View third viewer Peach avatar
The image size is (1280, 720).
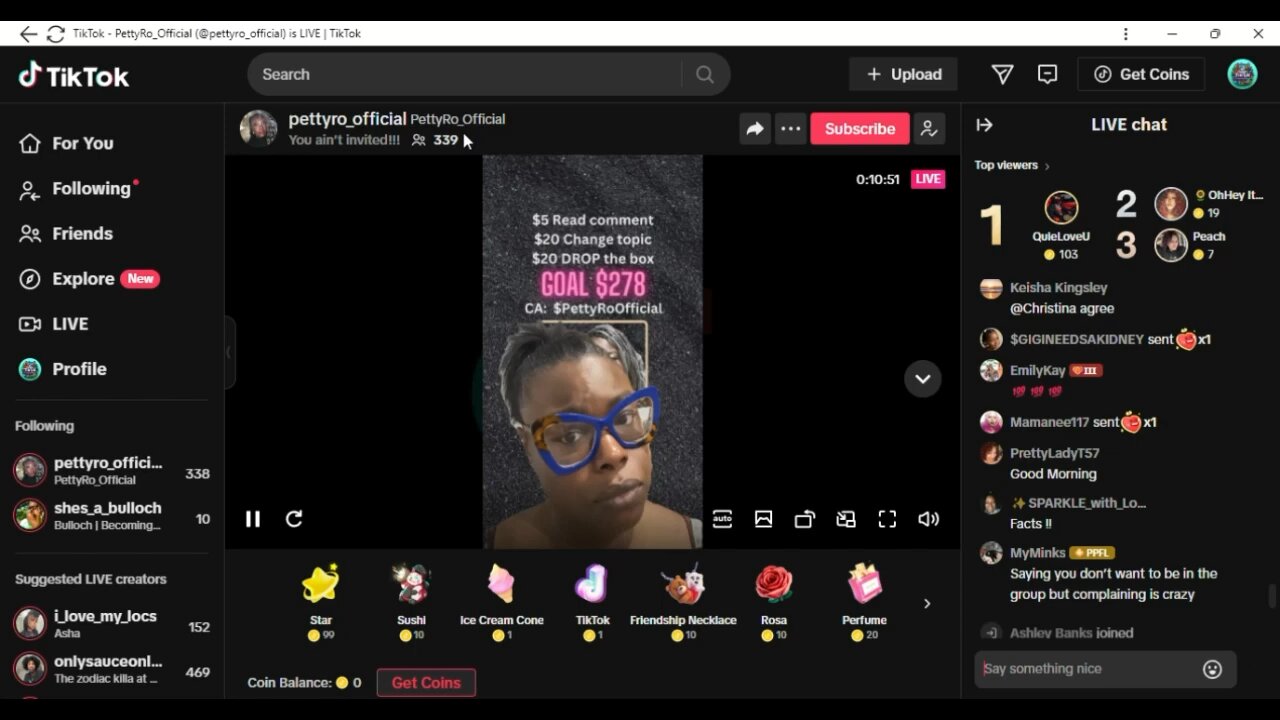[x=1171, y=245]
